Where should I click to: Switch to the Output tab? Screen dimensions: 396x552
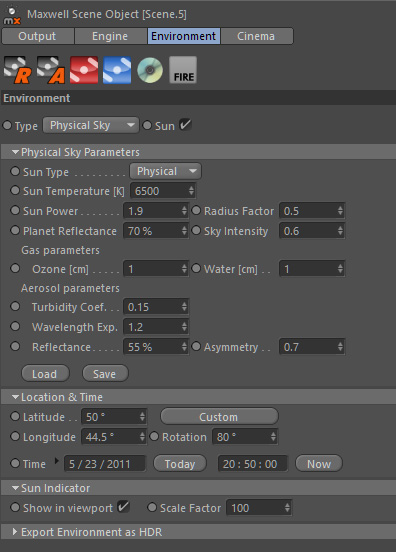click(x=37, y=36)
